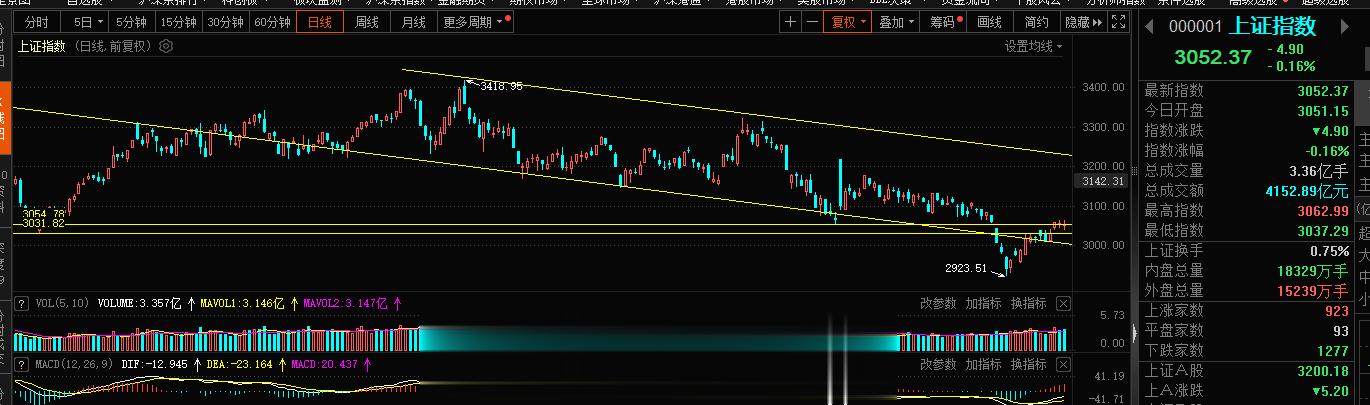This screenshot has width=1370, height=405.
Task: Select the 月线 monthly period
Action: pyautogui.click(x=412, y=22)
